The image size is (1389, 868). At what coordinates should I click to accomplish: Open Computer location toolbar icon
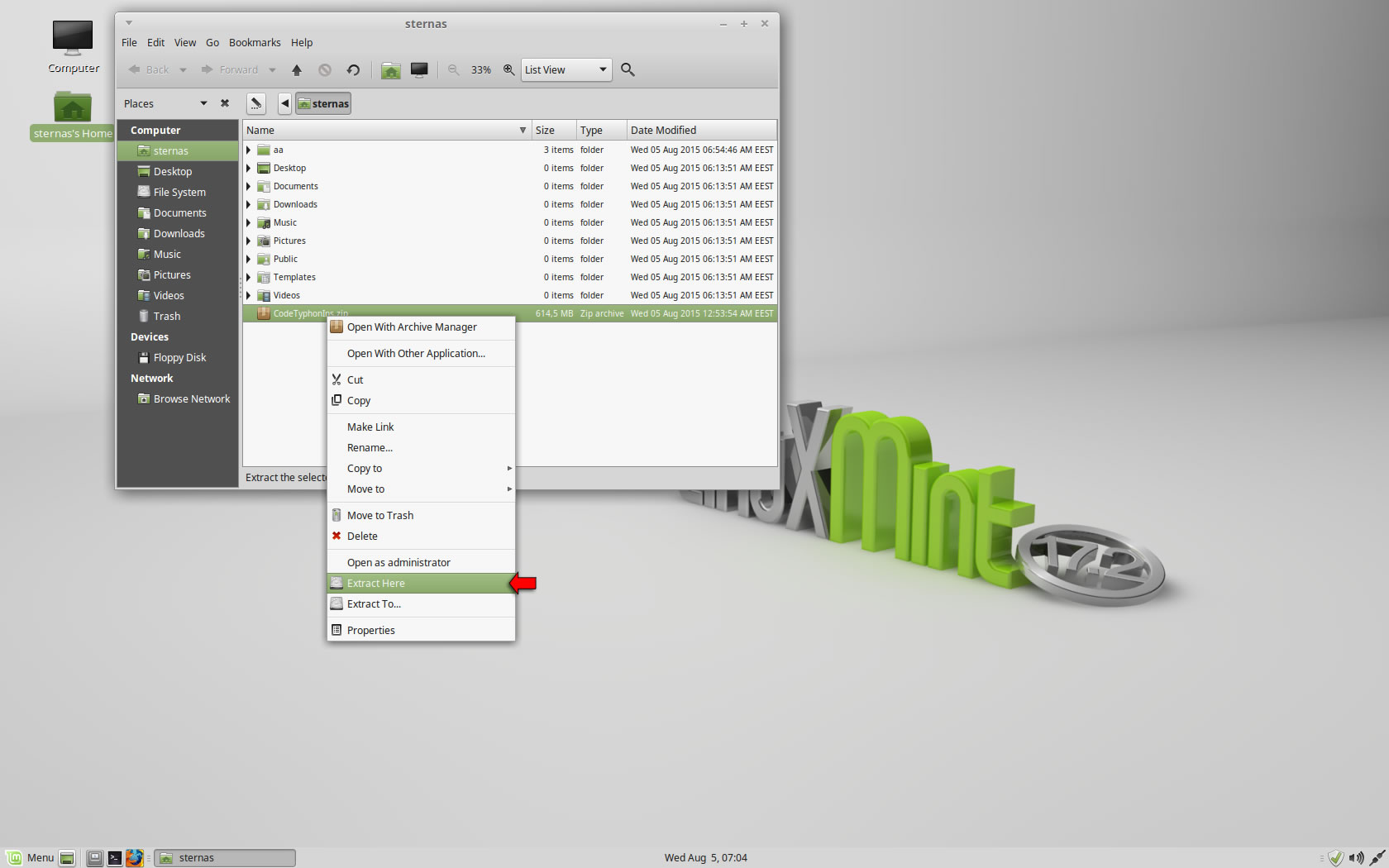point(419,70)
